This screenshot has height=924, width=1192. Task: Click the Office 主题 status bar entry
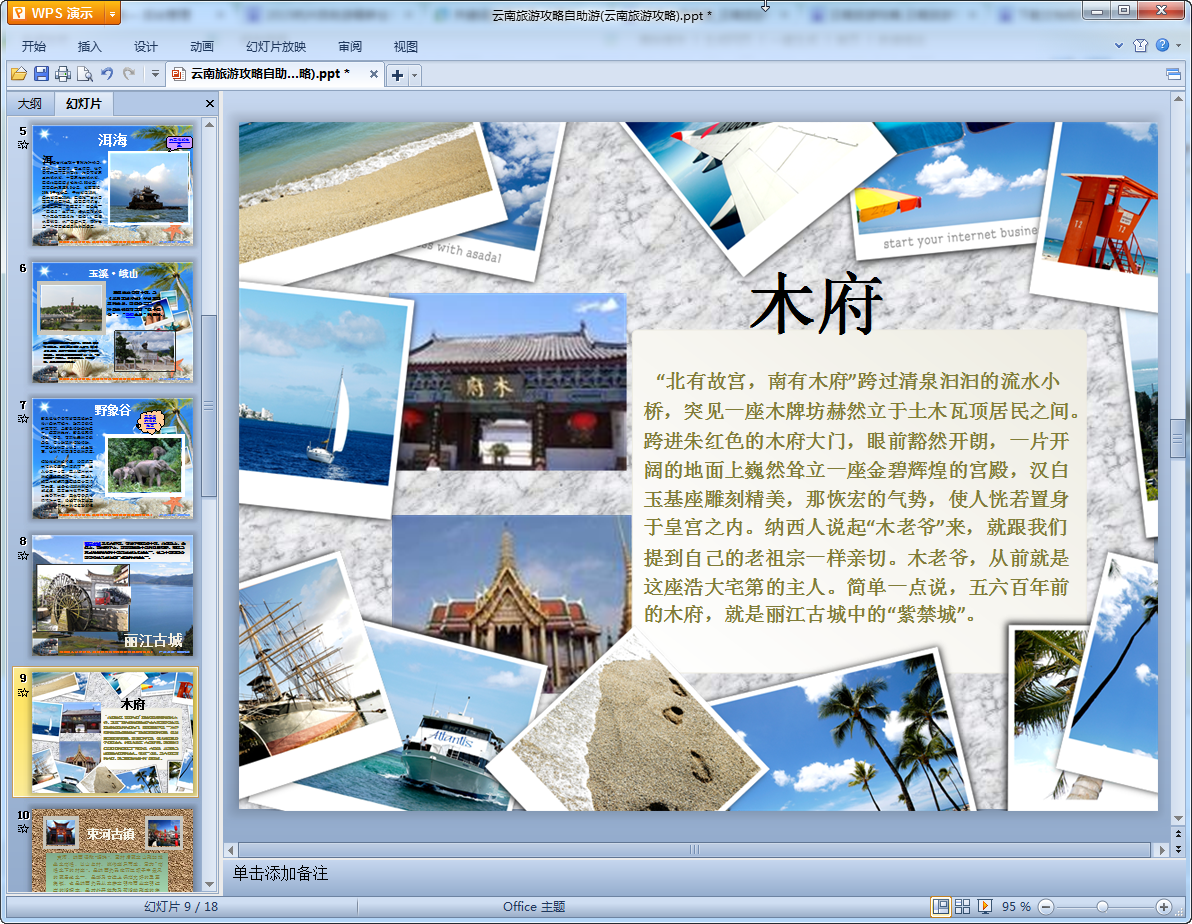point(534,907)
